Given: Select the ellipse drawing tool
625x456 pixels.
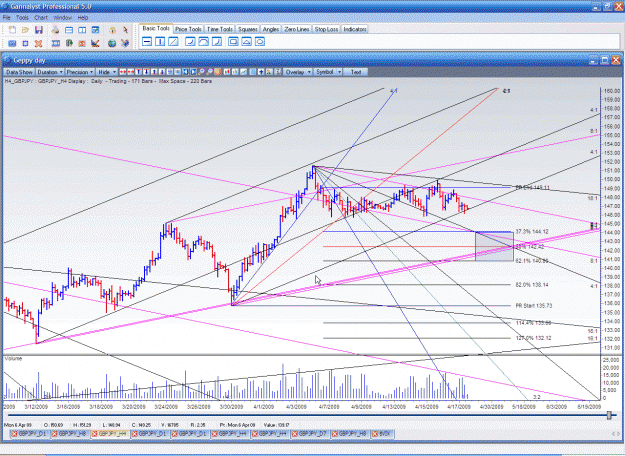Looking at the screenshot, I should (260, 41).
